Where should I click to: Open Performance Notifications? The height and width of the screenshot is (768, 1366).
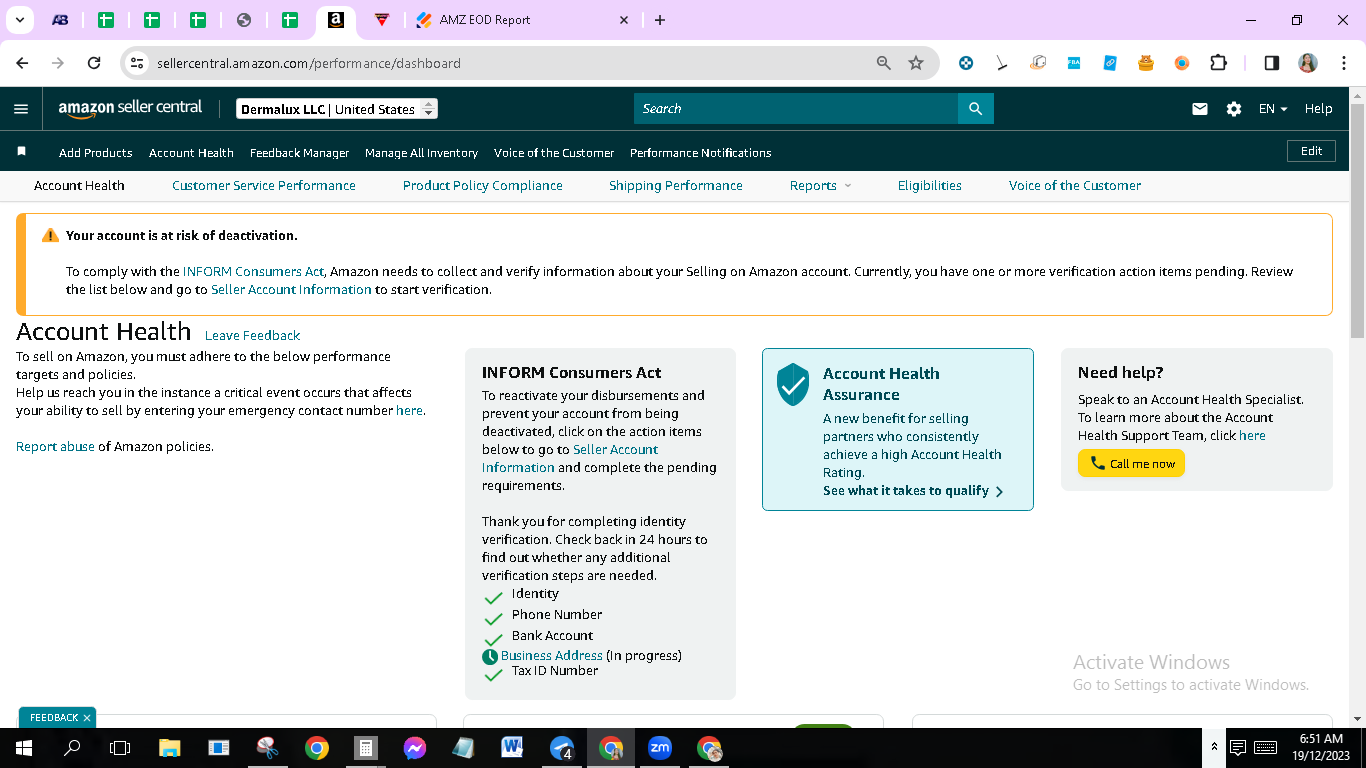[701, 153]
